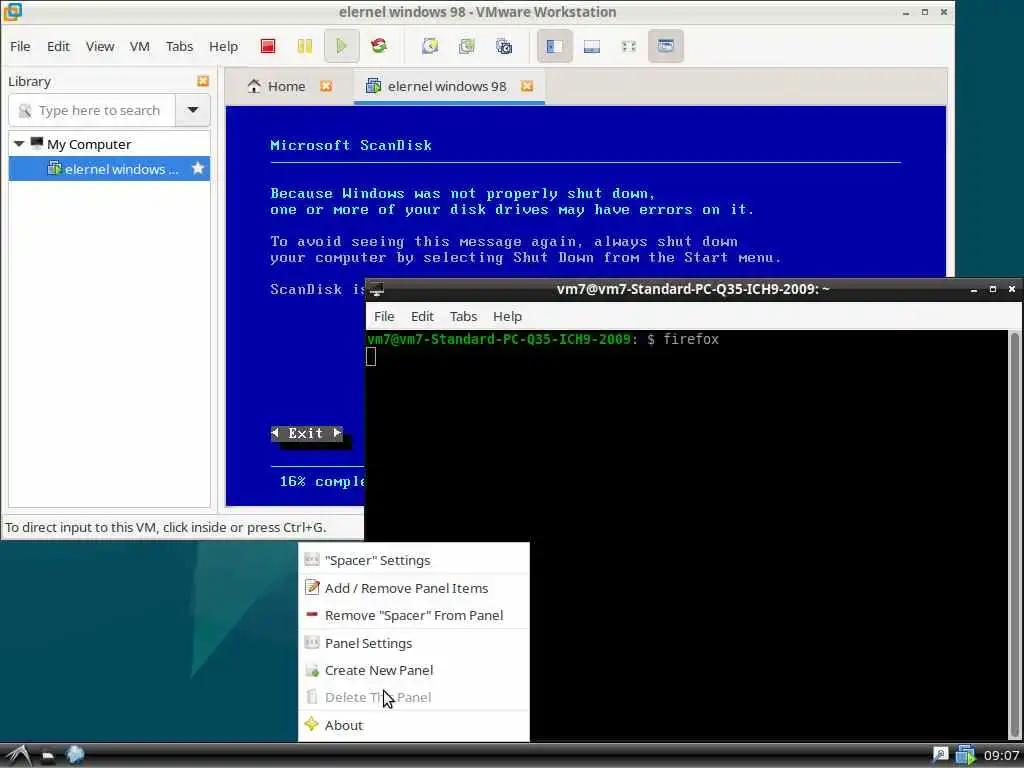
Task: Click the VMware Workstation logo icon in title bar
Action: click(12, 11)
